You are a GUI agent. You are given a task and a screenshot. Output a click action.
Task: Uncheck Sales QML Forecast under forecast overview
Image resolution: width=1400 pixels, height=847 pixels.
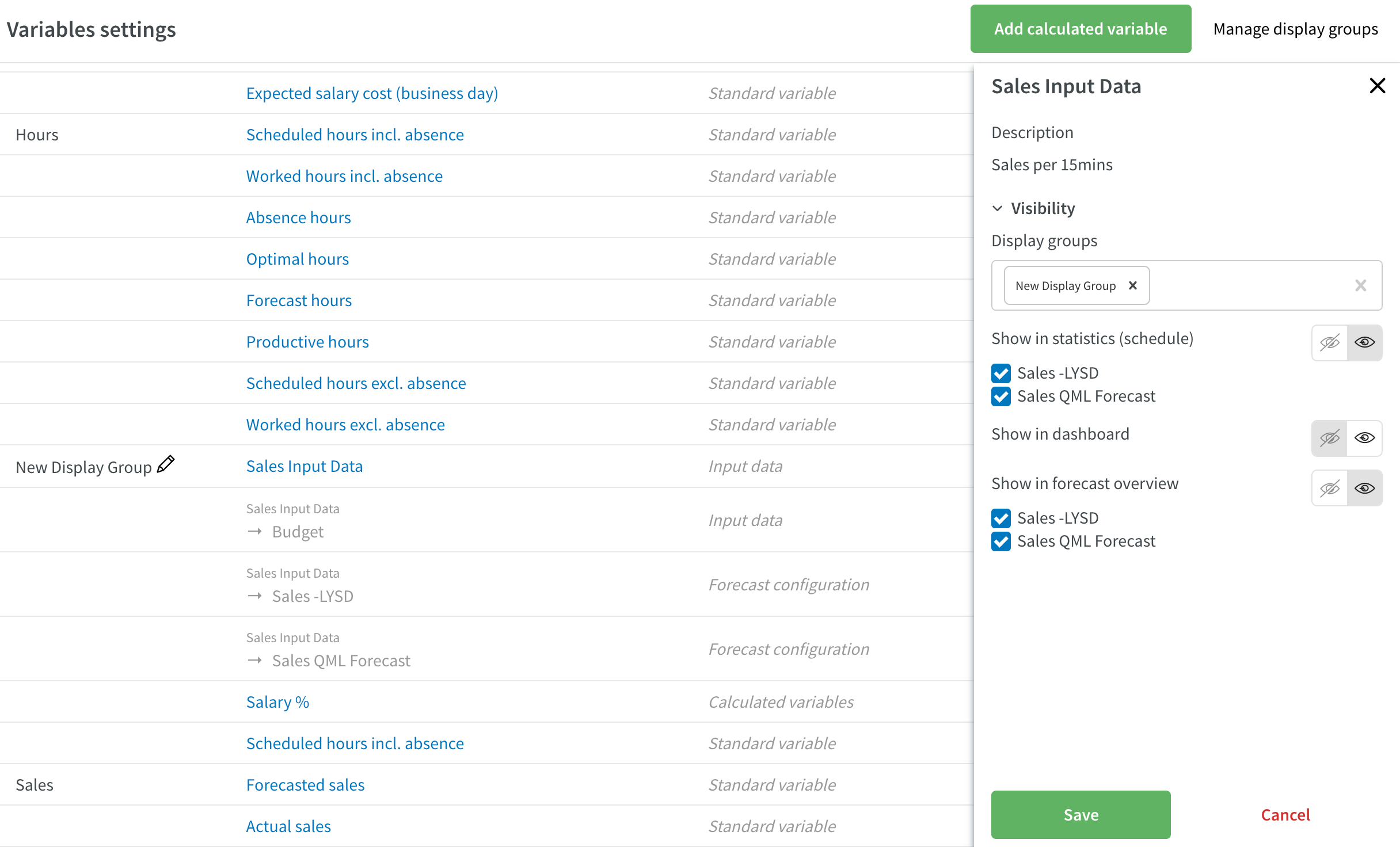(x=1001, y=541)
